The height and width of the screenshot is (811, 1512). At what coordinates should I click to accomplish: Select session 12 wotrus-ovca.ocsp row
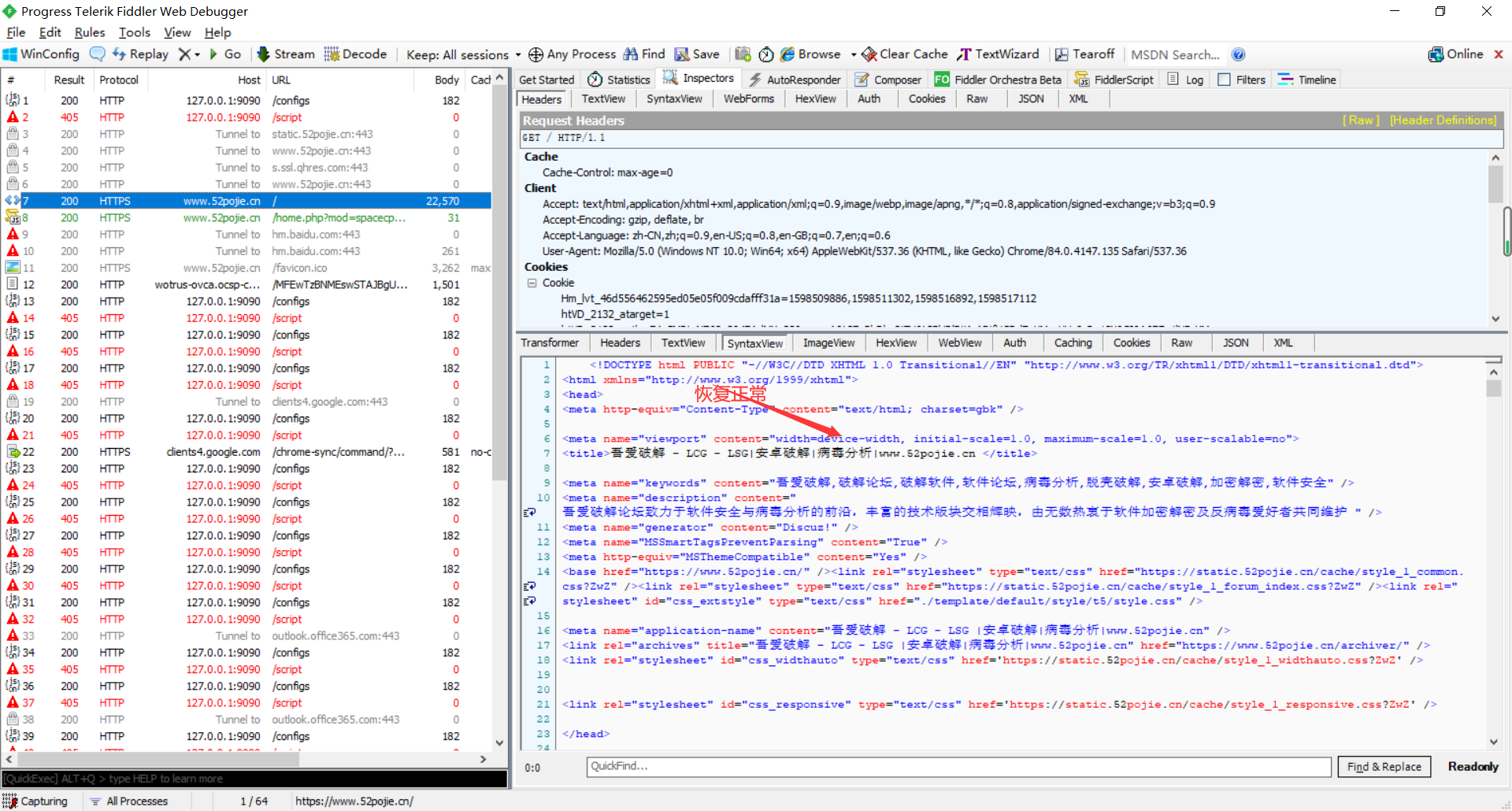click(x=248, y=285)
